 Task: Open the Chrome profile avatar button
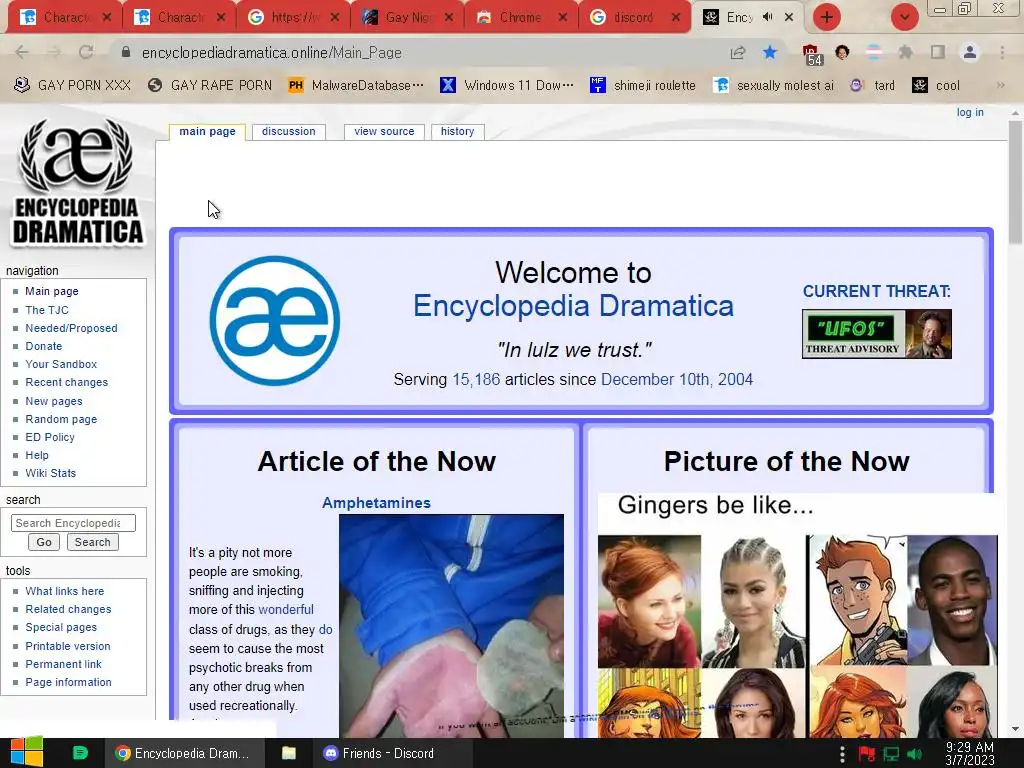[970, 52]
